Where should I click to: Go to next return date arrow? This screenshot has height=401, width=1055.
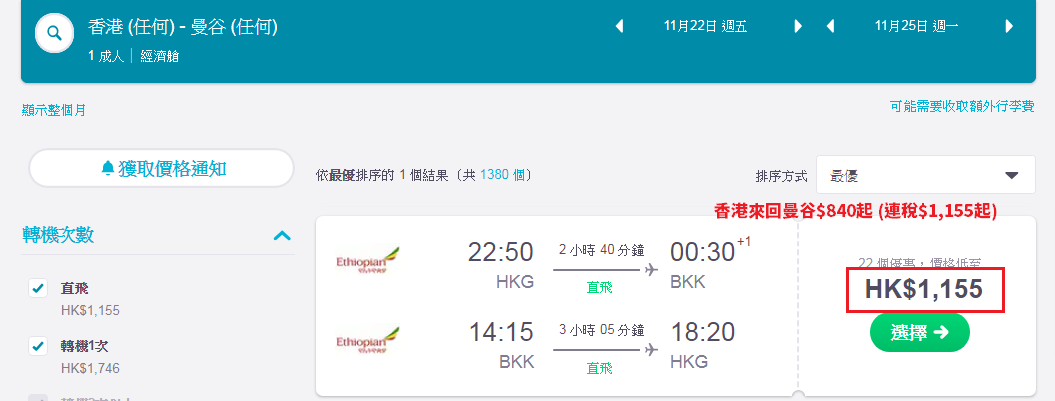click(1009, 26)
